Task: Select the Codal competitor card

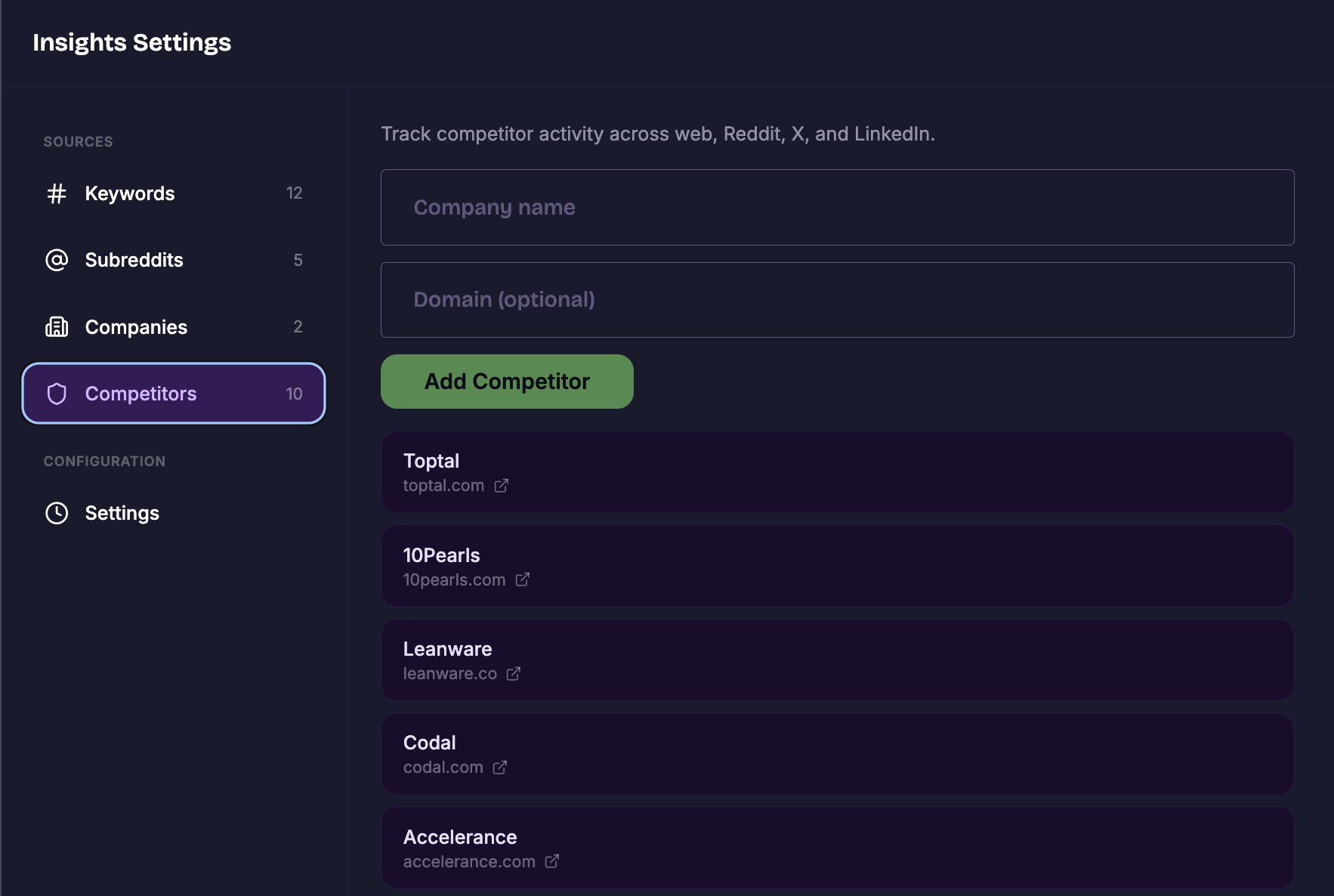Action: pos(837,753)
